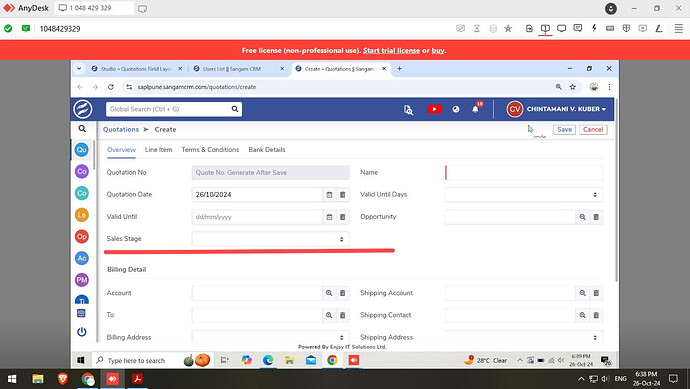
Task: Search for a Shipping Contact
Action: pyautogui.click(x=583, y=315)
